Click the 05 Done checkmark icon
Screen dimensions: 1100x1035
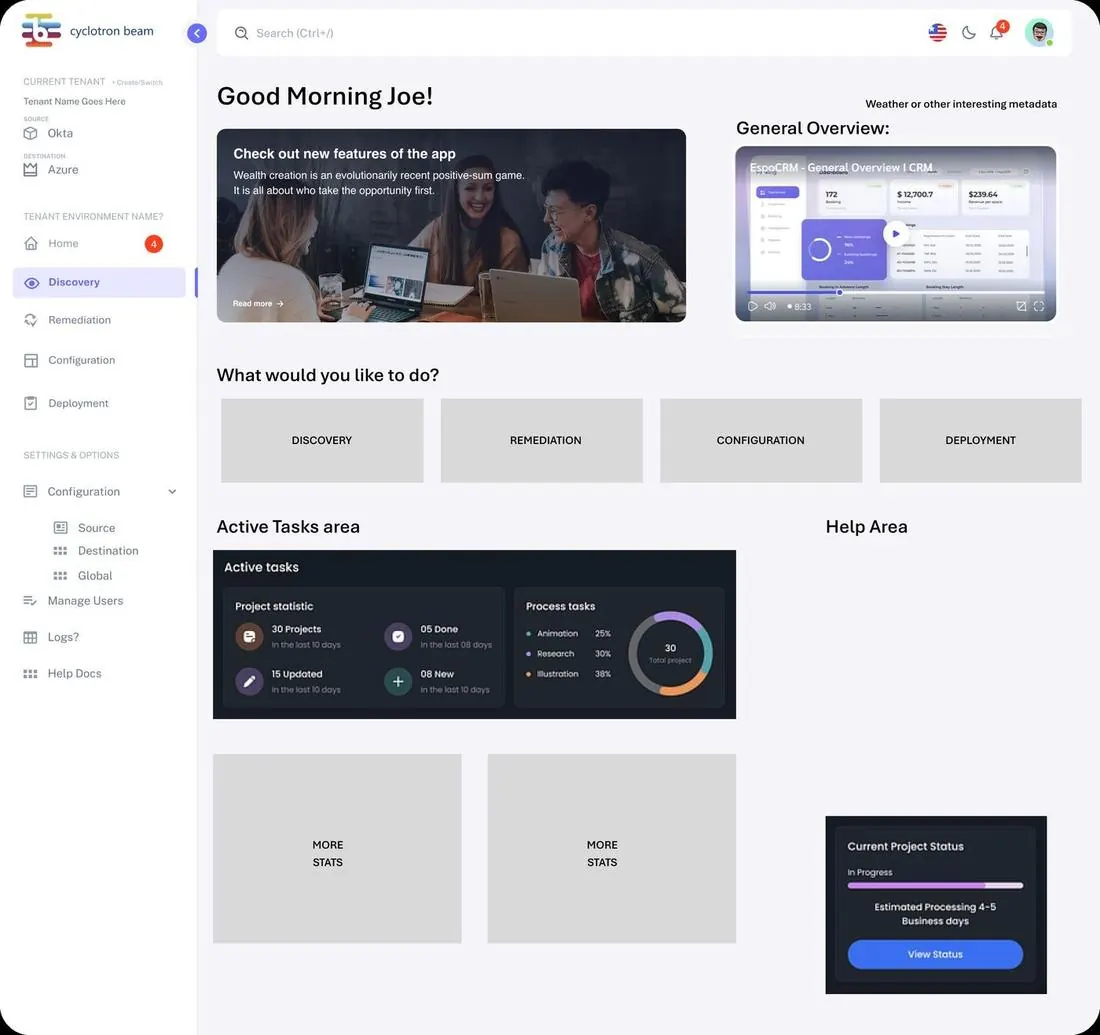(398, 636)
